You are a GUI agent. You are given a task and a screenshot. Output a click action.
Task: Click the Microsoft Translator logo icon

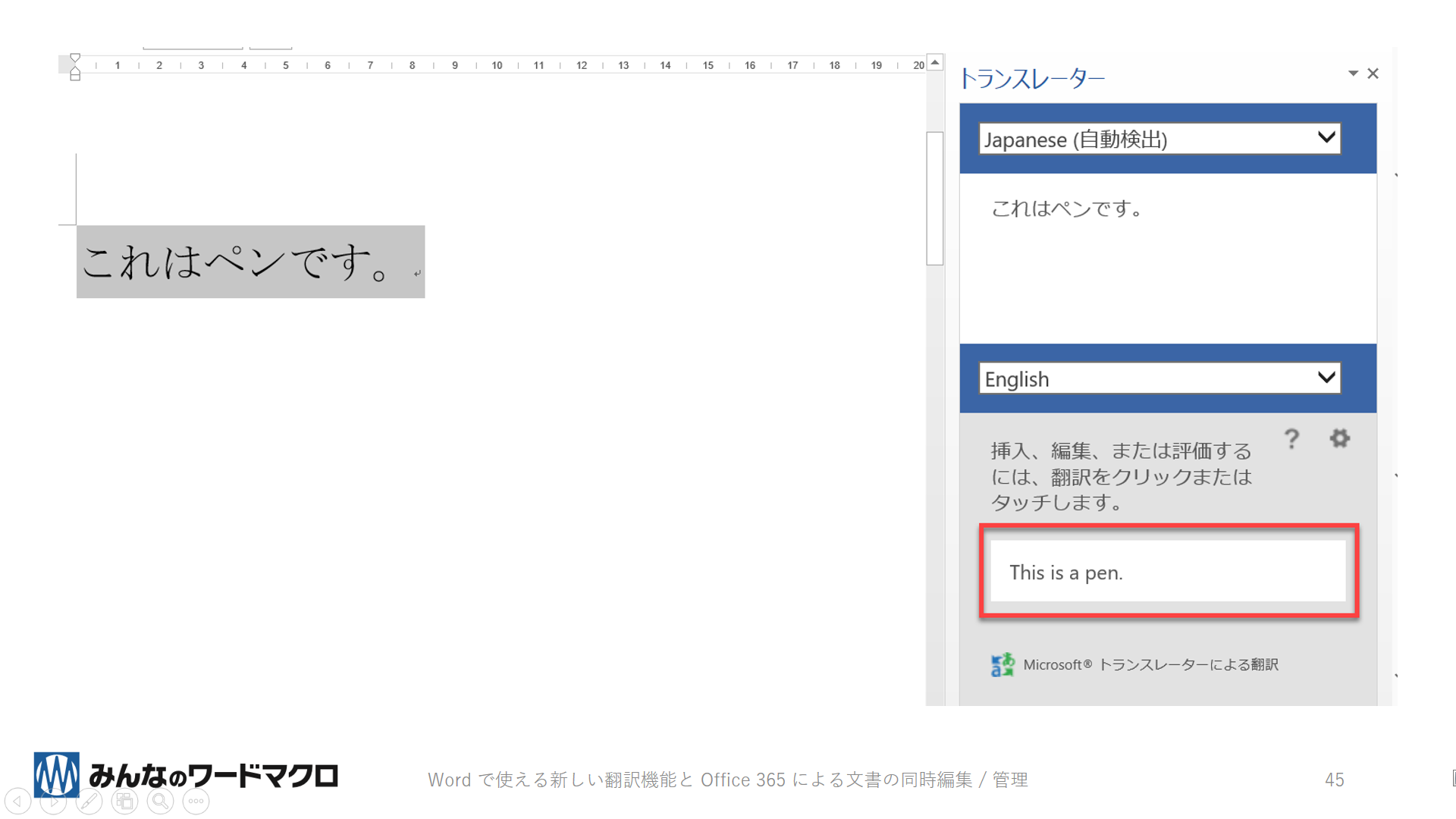[1002, 664]
